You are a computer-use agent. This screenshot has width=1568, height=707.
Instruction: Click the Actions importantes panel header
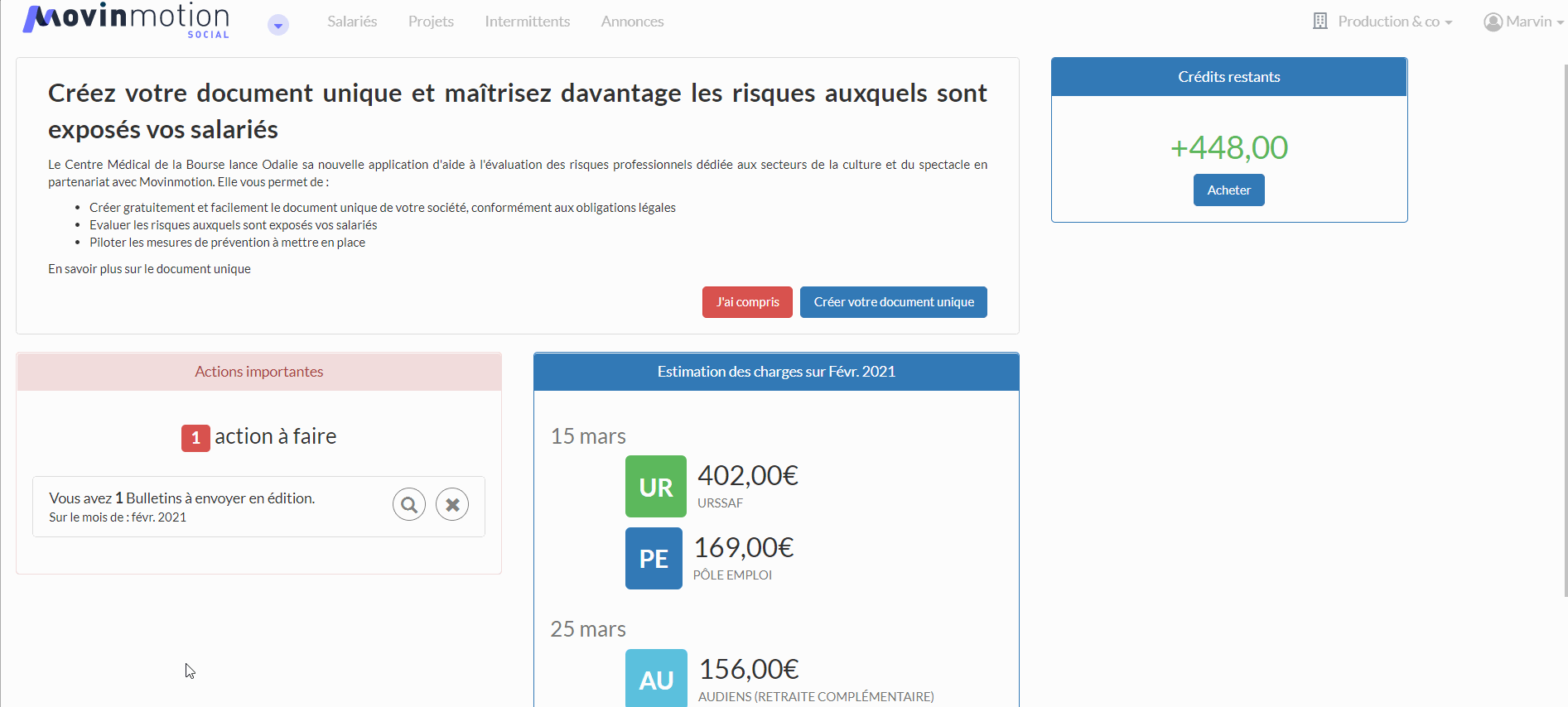click(x=259, y=372)
